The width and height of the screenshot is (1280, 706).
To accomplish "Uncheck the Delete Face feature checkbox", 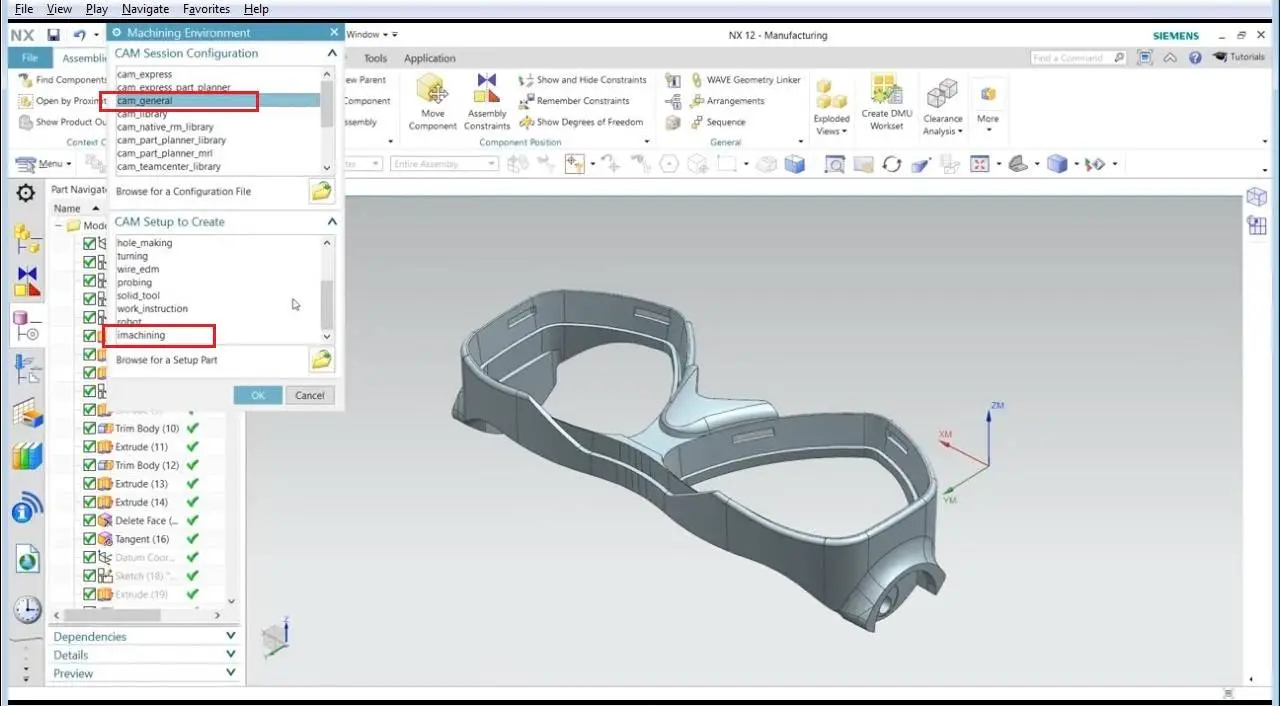I will [x=90, y=521].
